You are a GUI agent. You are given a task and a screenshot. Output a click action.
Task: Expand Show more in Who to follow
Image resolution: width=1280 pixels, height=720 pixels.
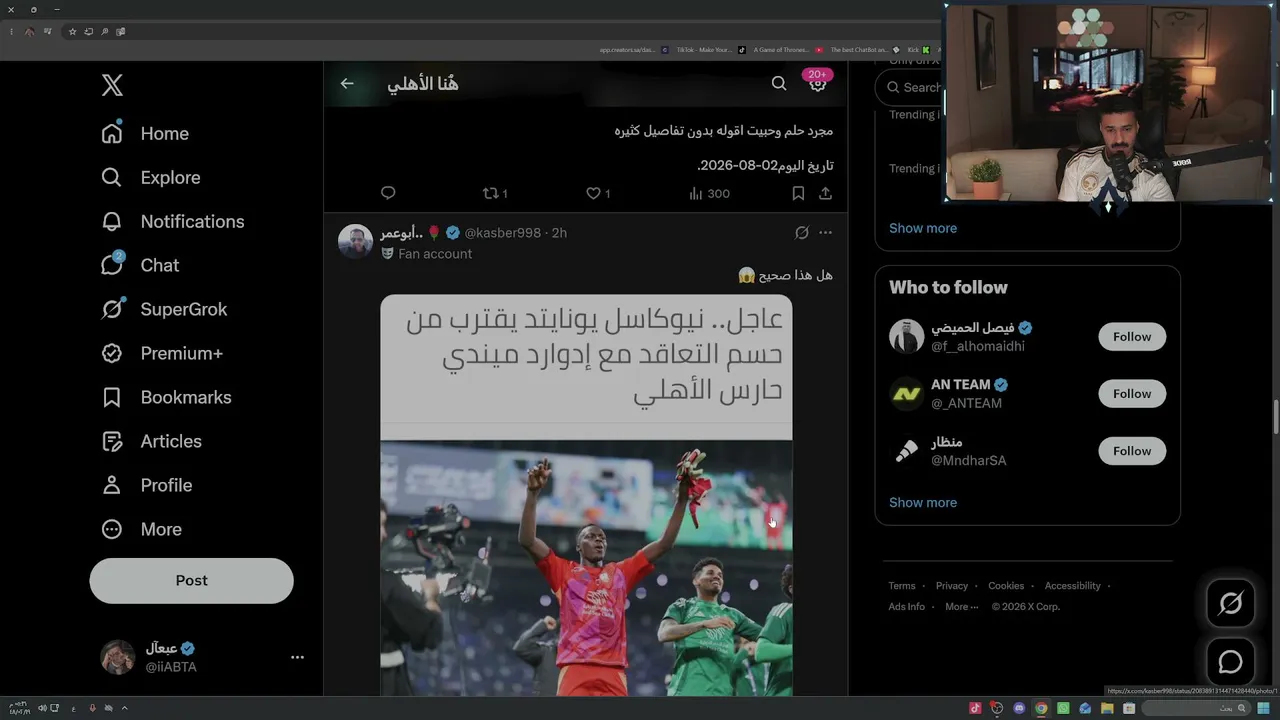(x=923, y=502)
